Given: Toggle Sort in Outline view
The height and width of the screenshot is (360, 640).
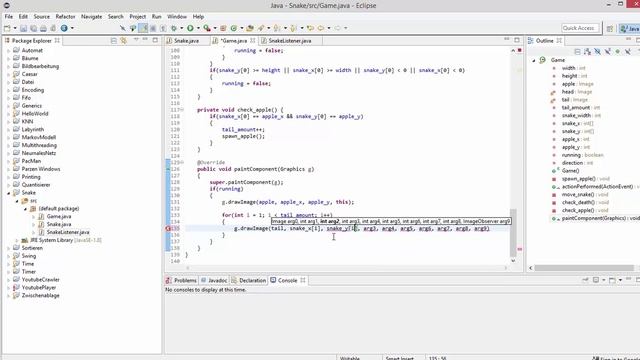Looking at the screenshot, I should tap(587, 51).
